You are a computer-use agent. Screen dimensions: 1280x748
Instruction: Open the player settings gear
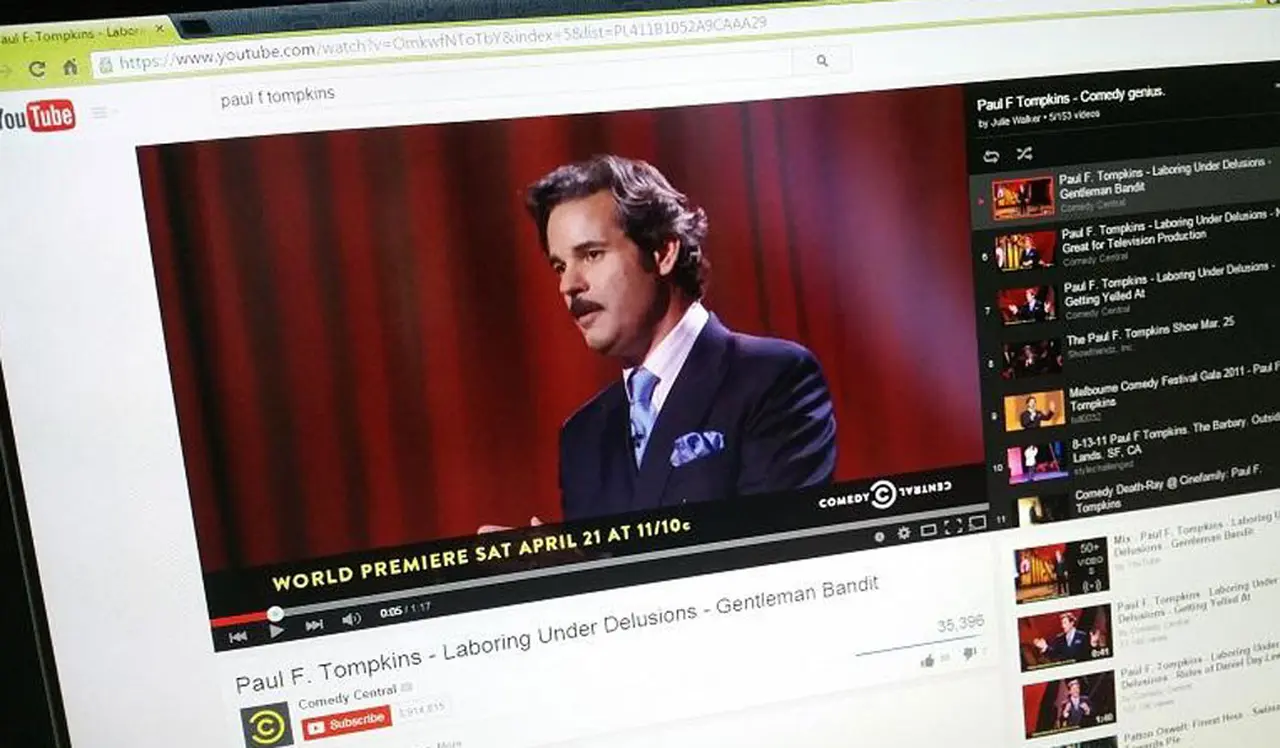[904, 530]
